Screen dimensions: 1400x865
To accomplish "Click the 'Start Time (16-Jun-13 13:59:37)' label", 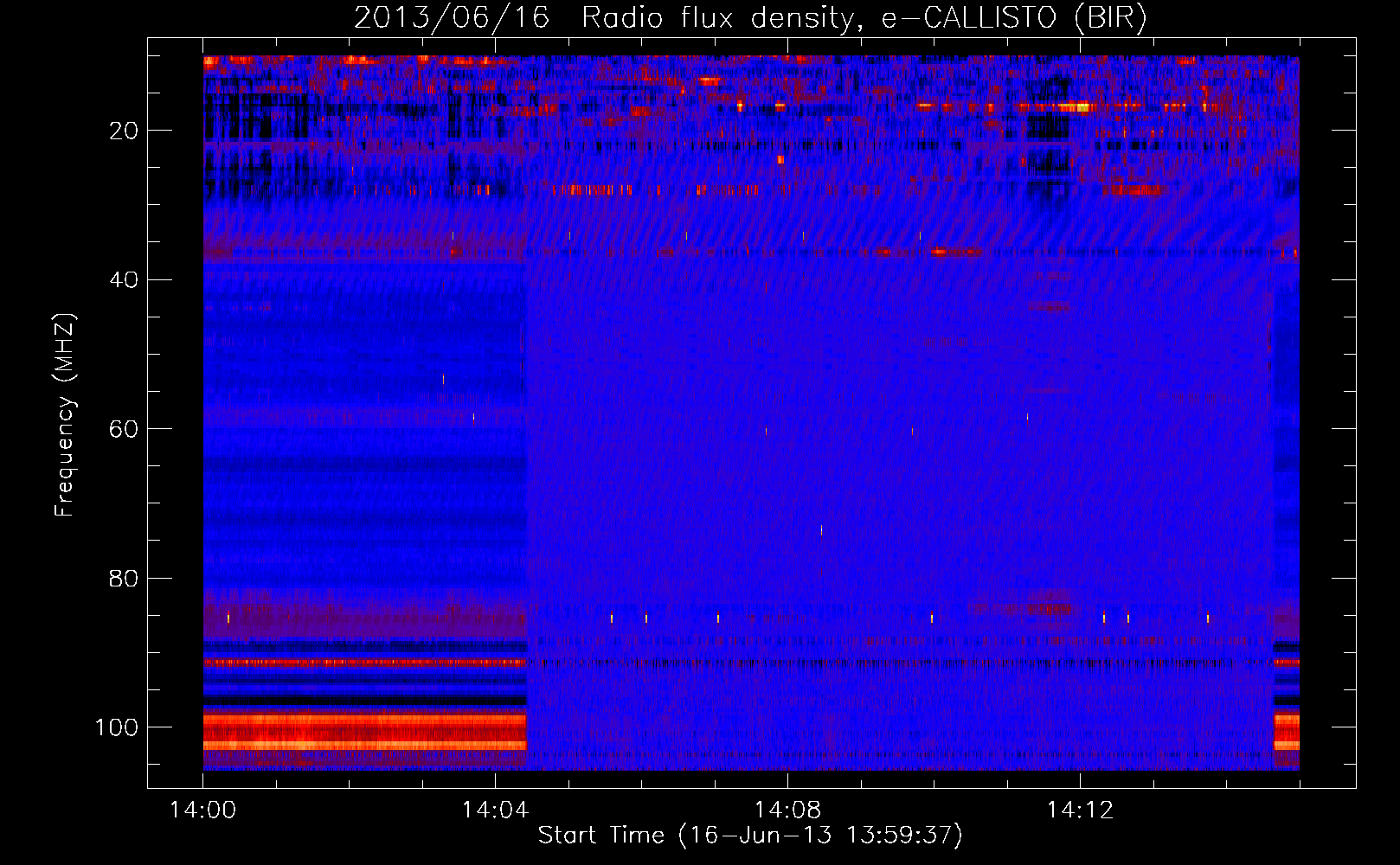I will coord(750,836).
